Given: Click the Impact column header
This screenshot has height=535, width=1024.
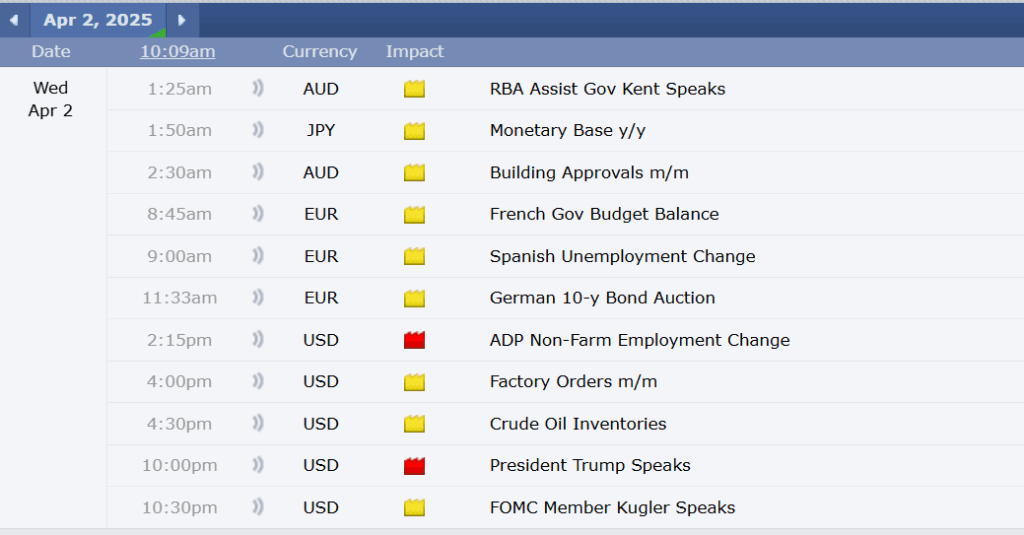Looking at the screenshot, I should [x=414, y=52].
